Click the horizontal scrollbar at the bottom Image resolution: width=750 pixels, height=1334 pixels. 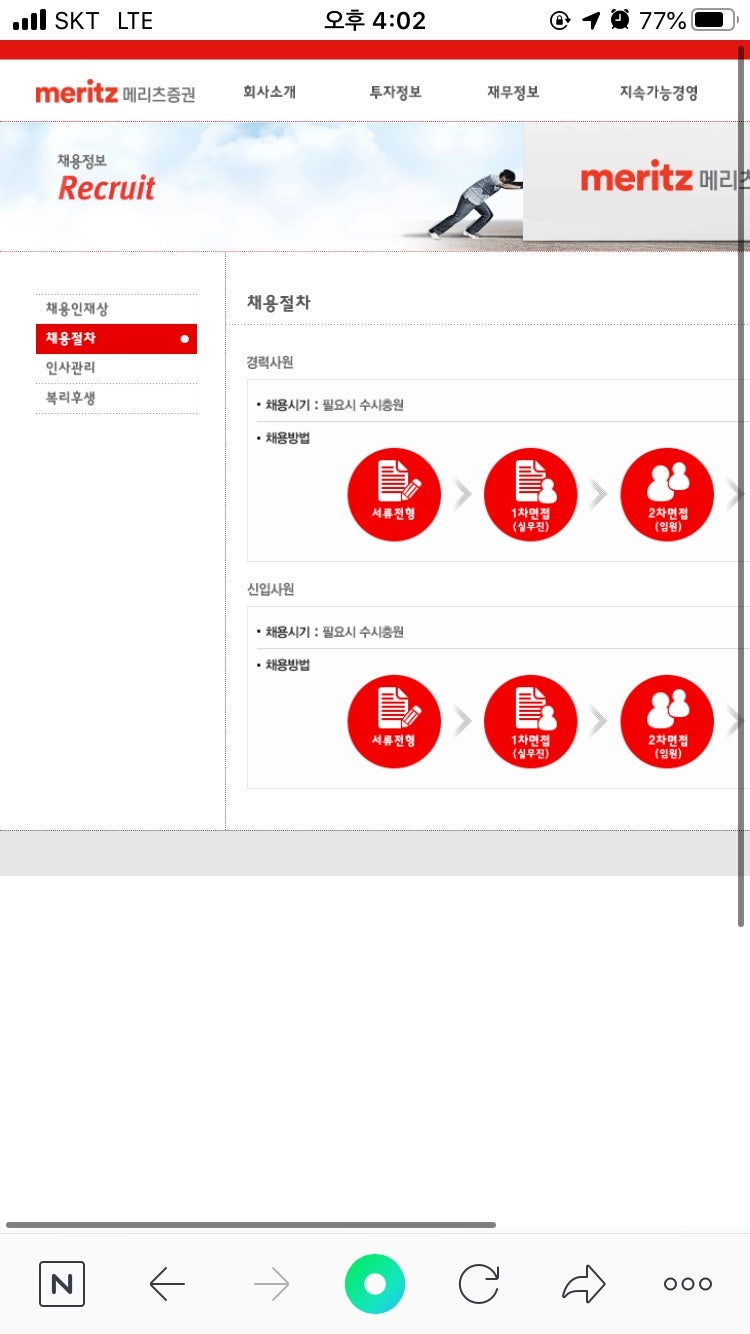pos(250,1224)
